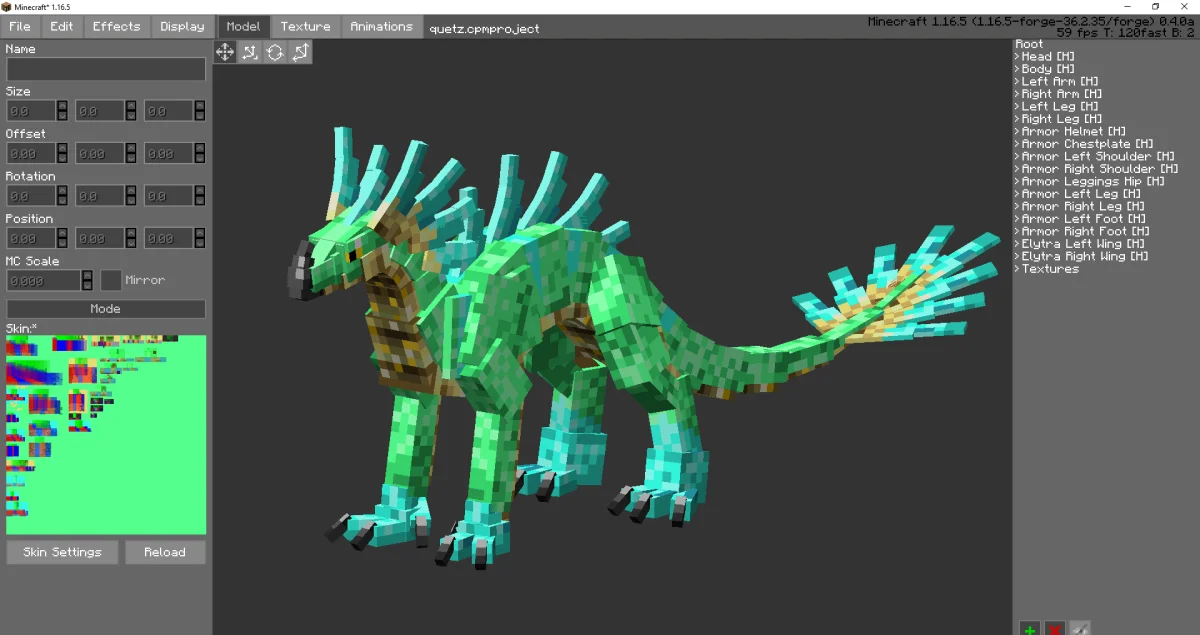Select the four-arrow move gizmo tool
The width and height of the screenshot is (1200, 635).
click(225, 52)
